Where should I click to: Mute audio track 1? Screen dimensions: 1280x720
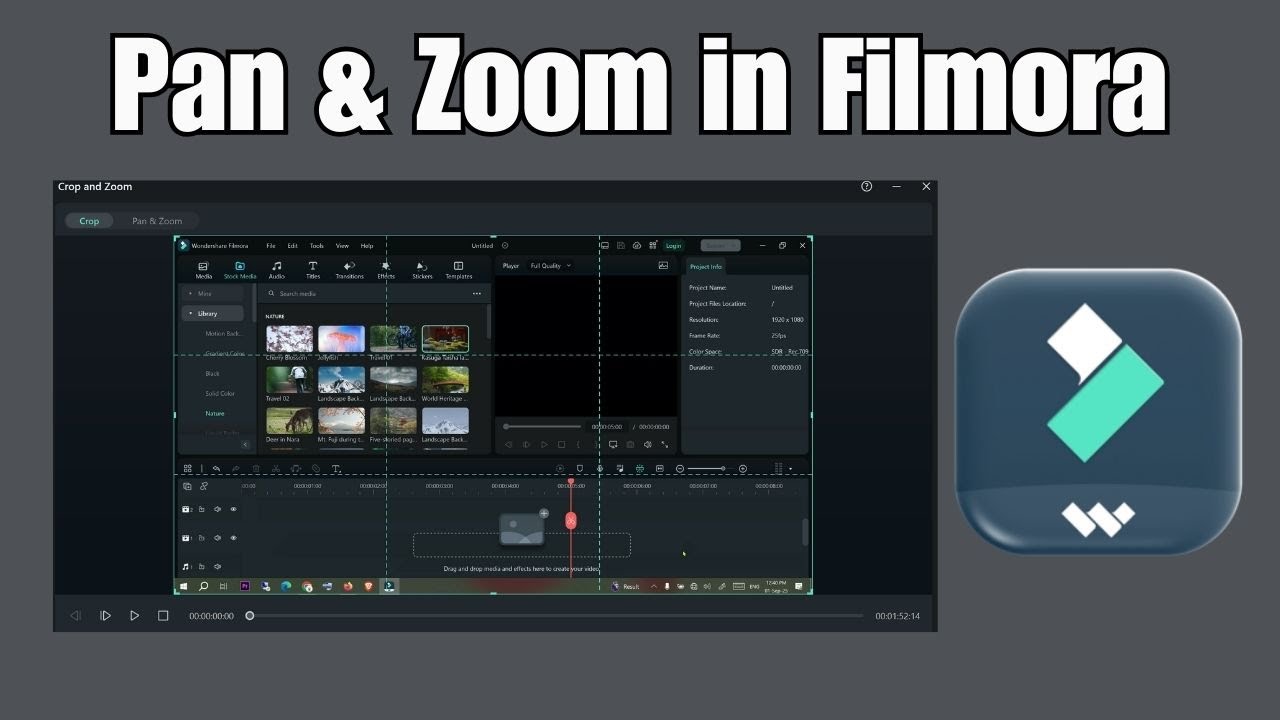coord(218,567)
